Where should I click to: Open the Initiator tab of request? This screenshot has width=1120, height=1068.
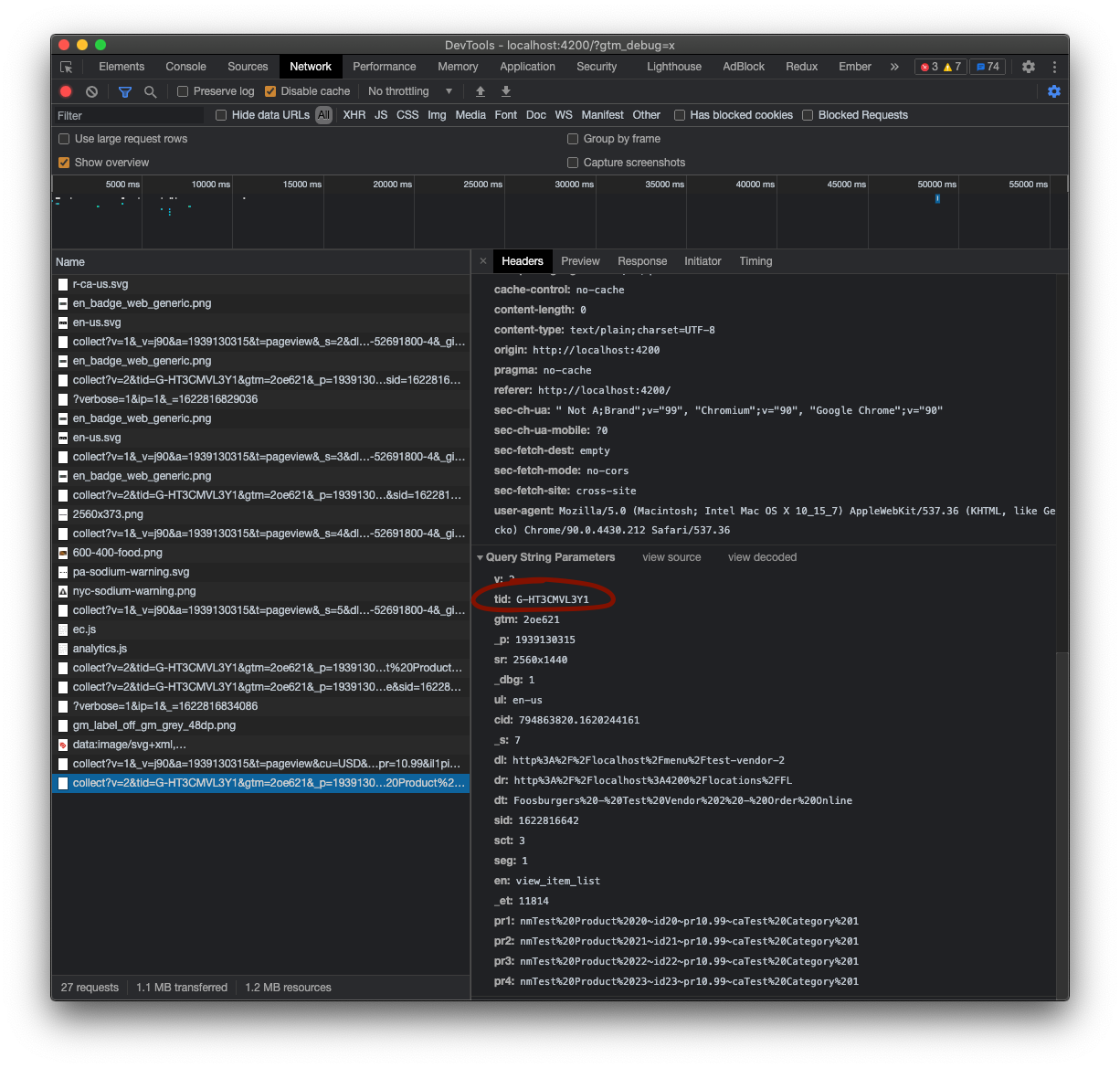[703, 261]
